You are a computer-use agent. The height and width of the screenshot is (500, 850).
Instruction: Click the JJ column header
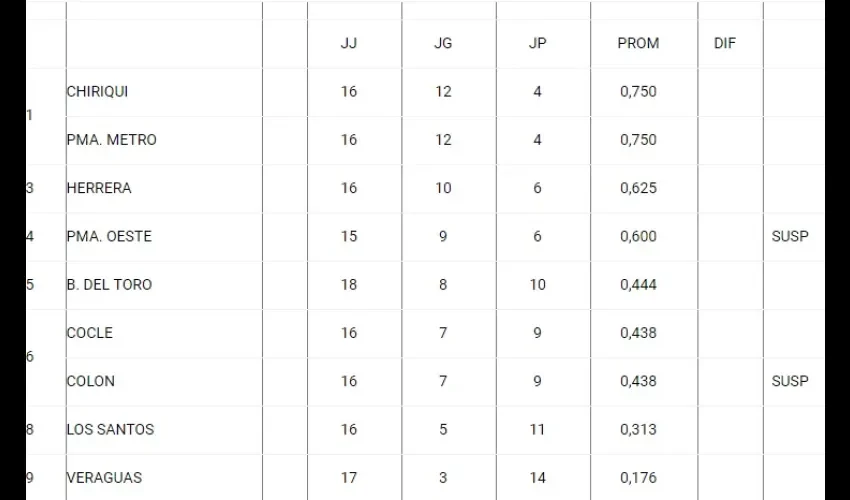pos(349,44)
